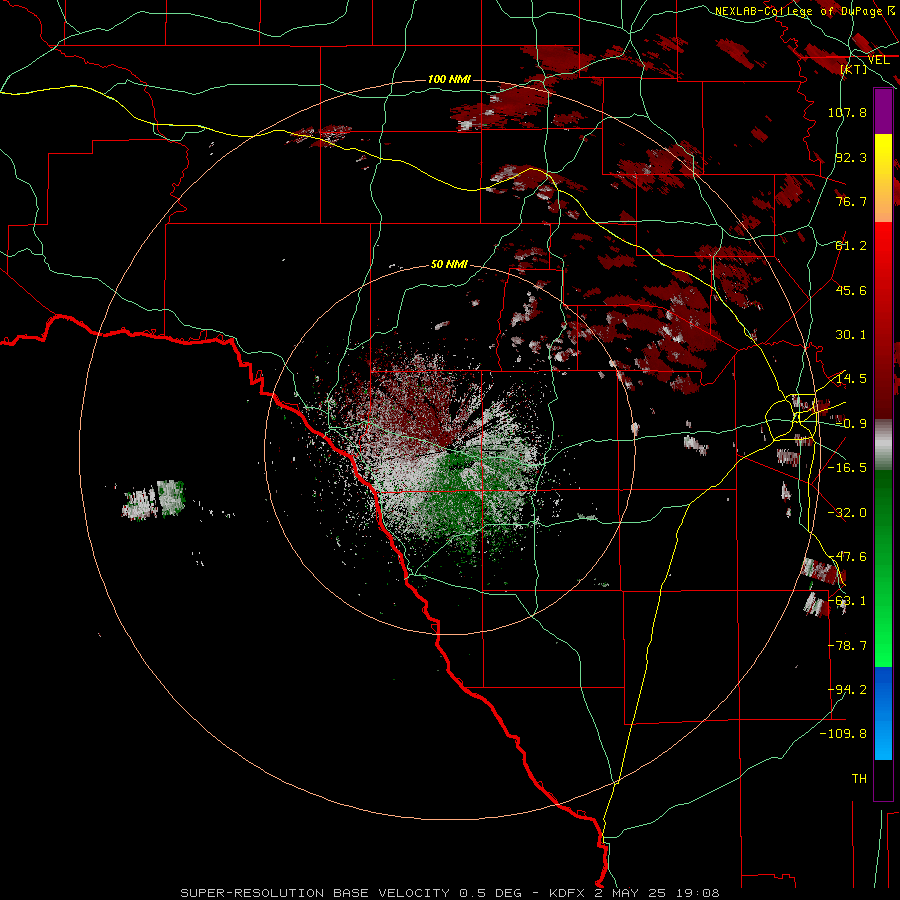Click the -63.1 velocity scale value

[x=847, y=601]
